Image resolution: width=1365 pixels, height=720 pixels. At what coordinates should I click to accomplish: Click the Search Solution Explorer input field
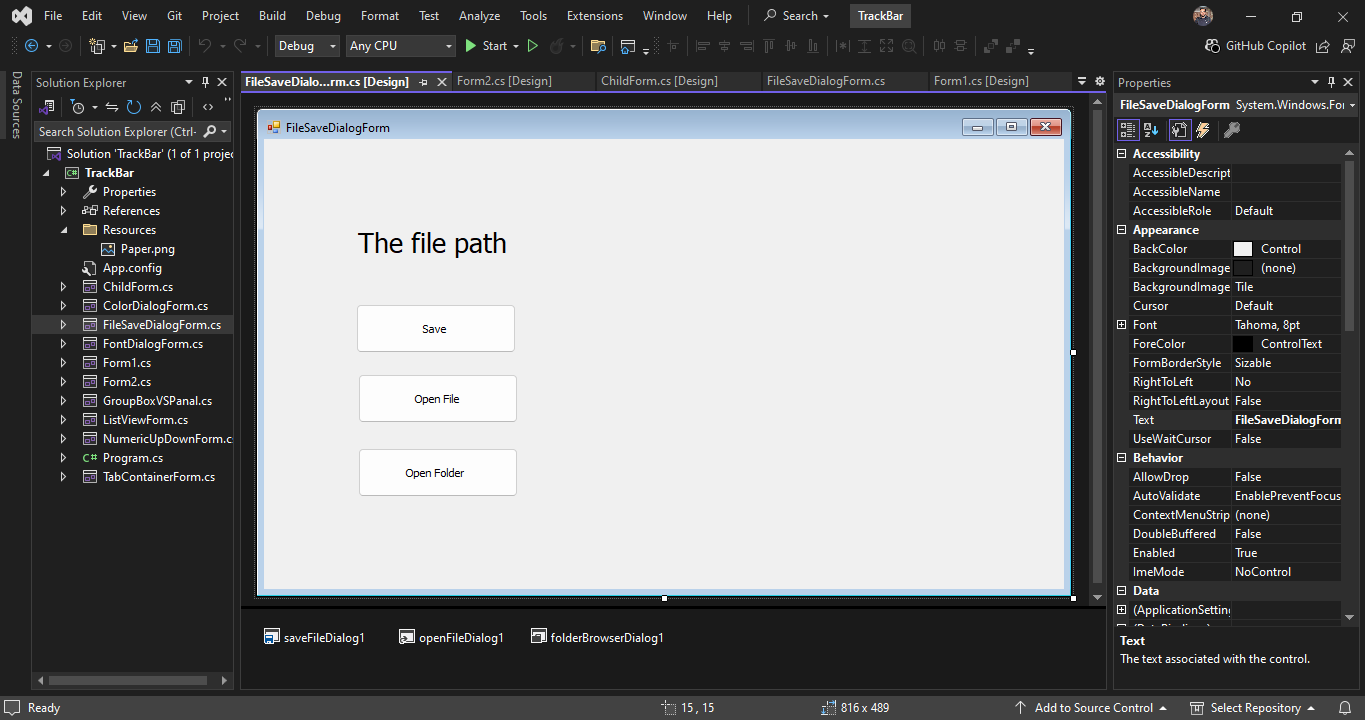pos(120,131)
